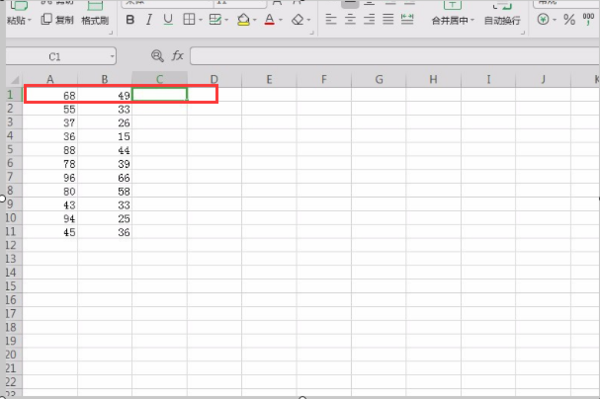The height and width of the screenshot is (399, 600).
Task: Click 合并居中 merge and center
Action: click(x=450, y=21)
